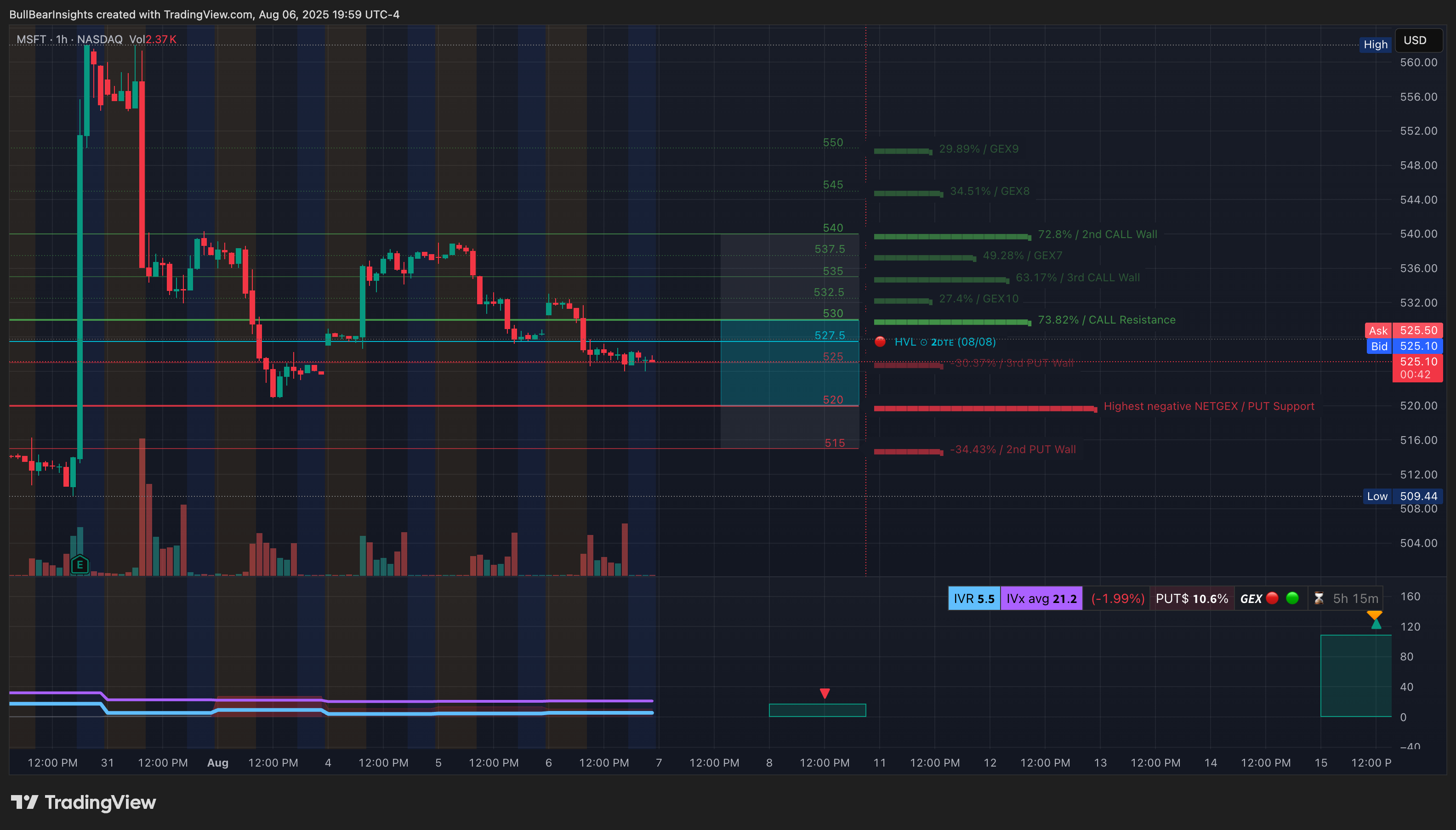Viewport: 1456px width, 830px height.
Task: Click the teal box near the 15th in lower pane
Action: click(x=1356, y=676)
